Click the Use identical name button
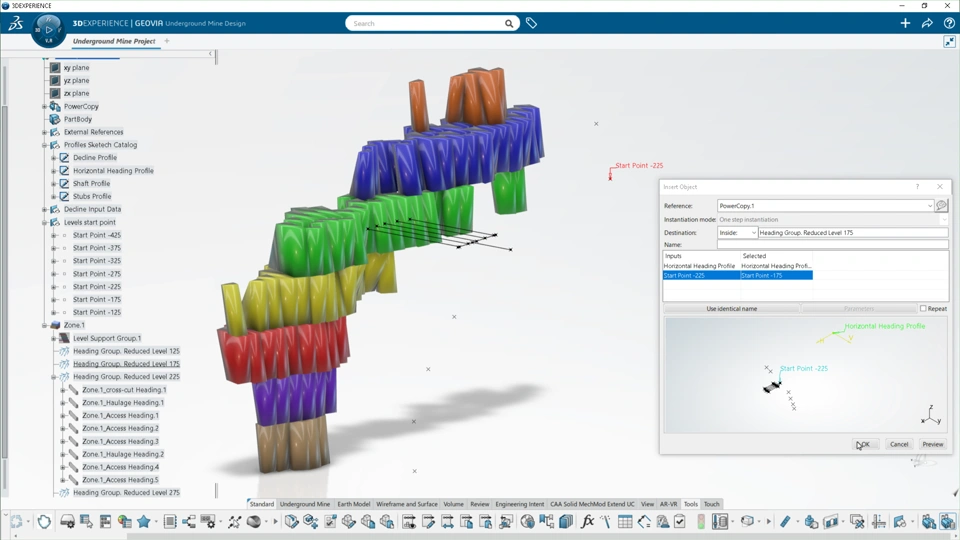Screen dimensions: 960x540 coord(732,309)
